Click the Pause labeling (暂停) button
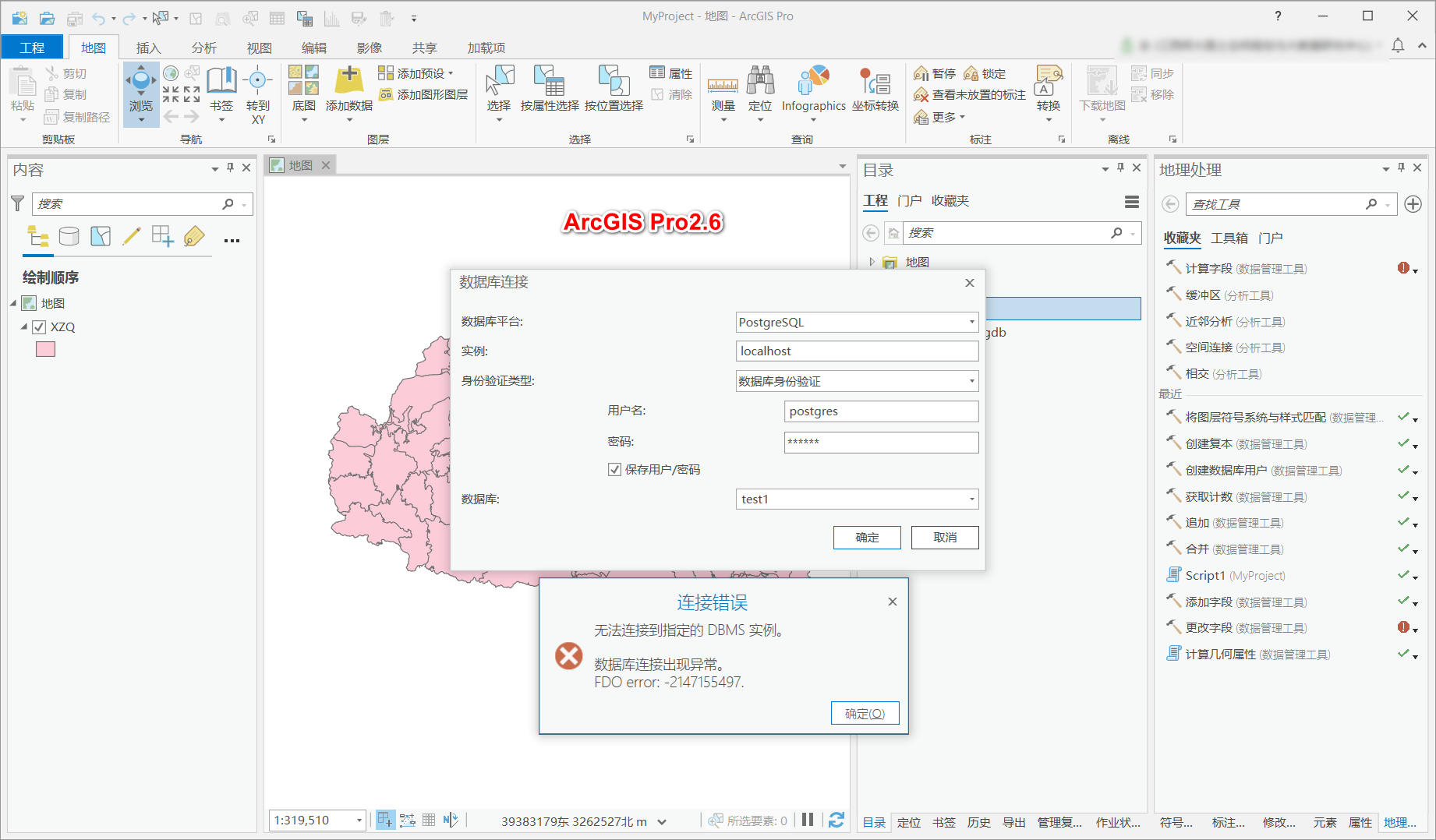1436x840 pixels. pos(935,73)
